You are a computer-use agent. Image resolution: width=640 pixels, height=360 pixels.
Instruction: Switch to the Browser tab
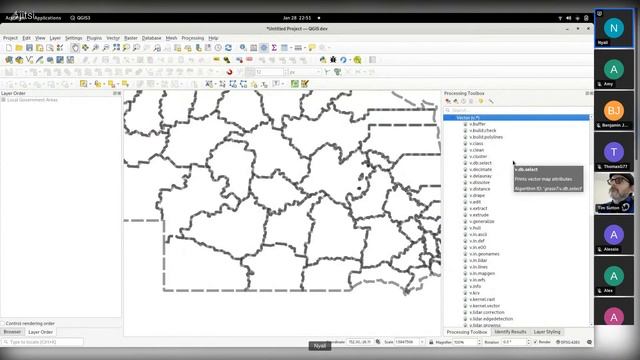click(x=12, y=332)
